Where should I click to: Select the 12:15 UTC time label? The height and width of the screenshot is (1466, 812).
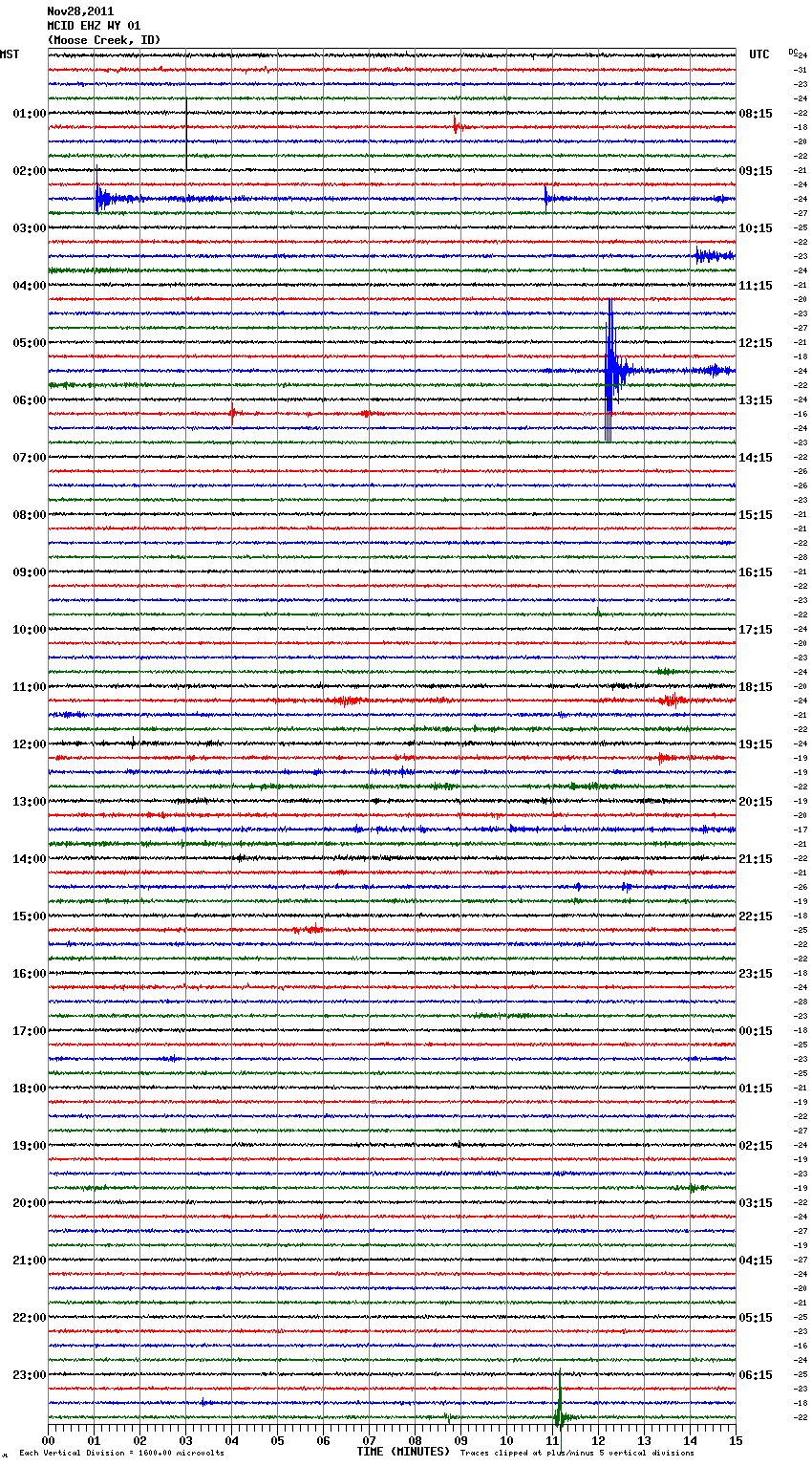756,343
